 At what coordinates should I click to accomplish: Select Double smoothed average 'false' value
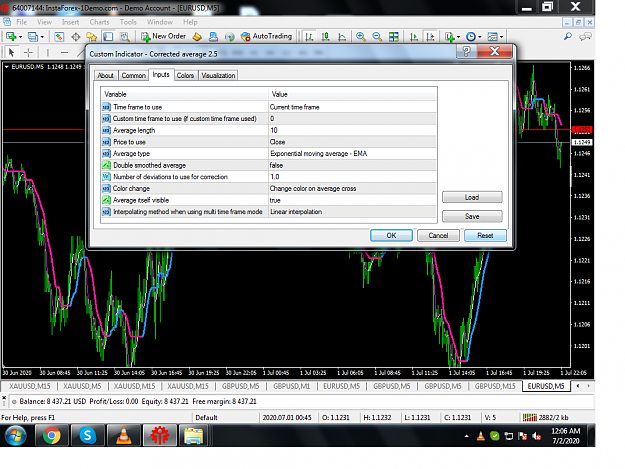pyautogui.click(x=353, y=165)
